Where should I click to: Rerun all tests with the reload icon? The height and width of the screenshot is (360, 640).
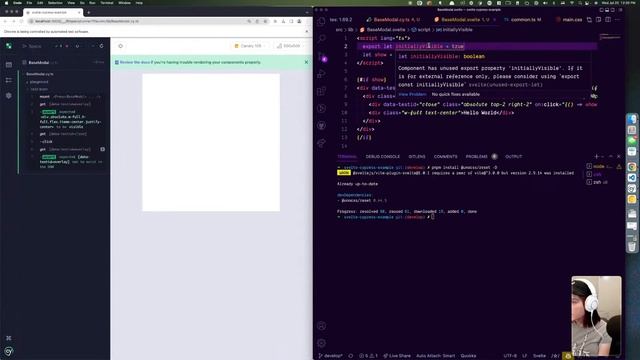coord(102,46)
